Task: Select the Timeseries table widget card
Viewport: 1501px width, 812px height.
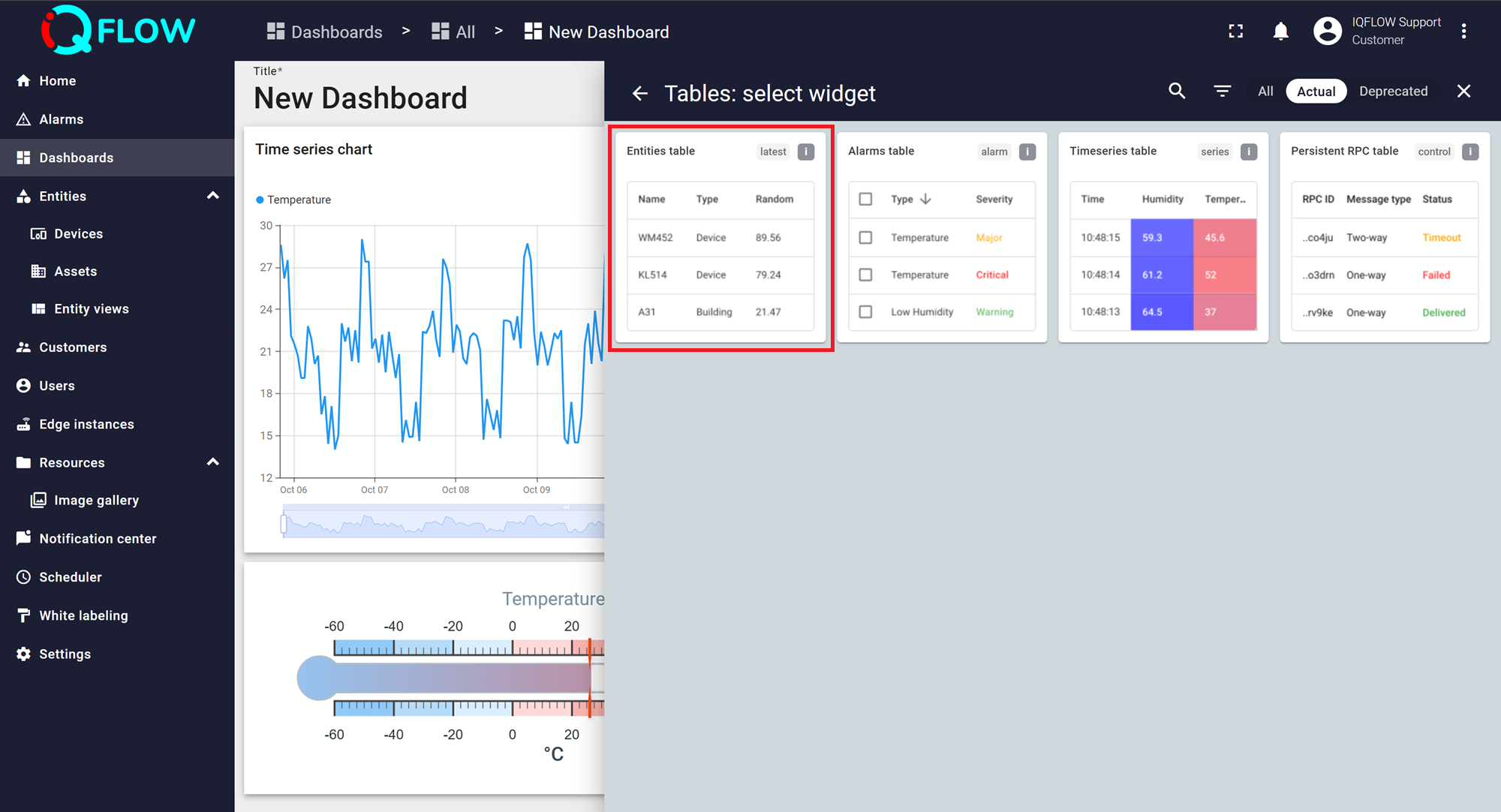Action: [x=1163, y=237]
